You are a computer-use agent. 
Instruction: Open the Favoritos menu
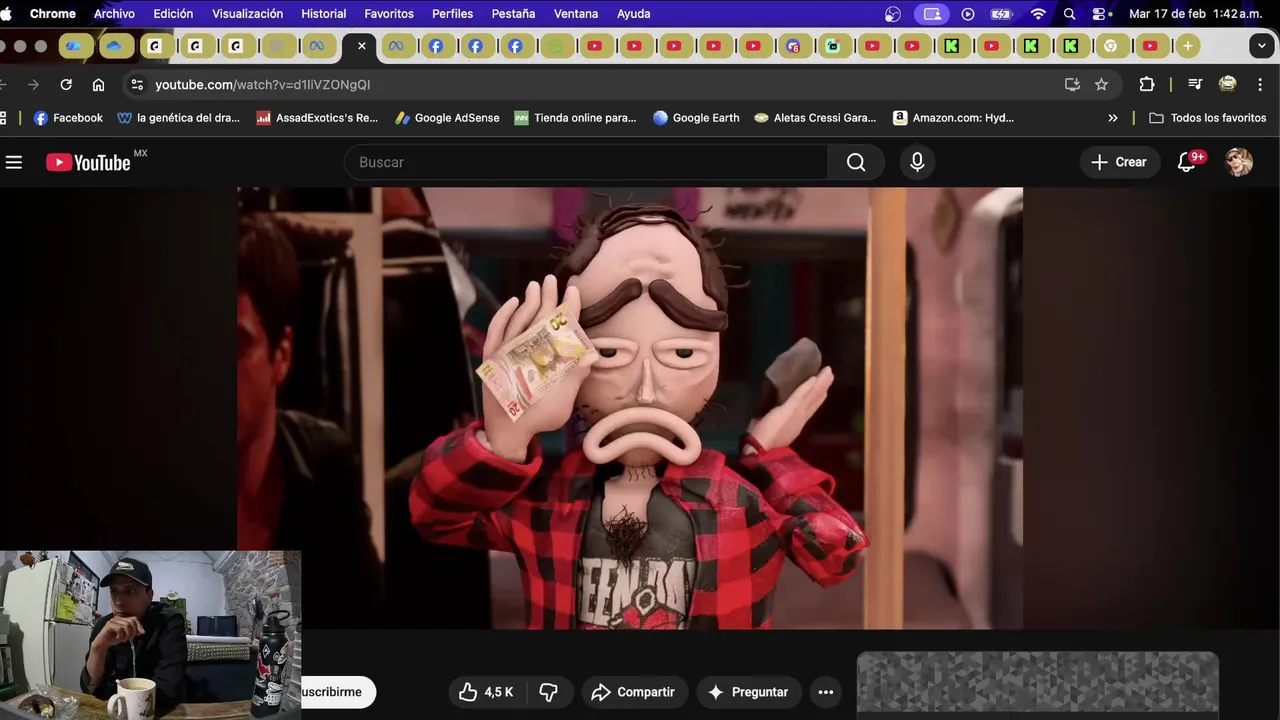[x=389, y=14]
